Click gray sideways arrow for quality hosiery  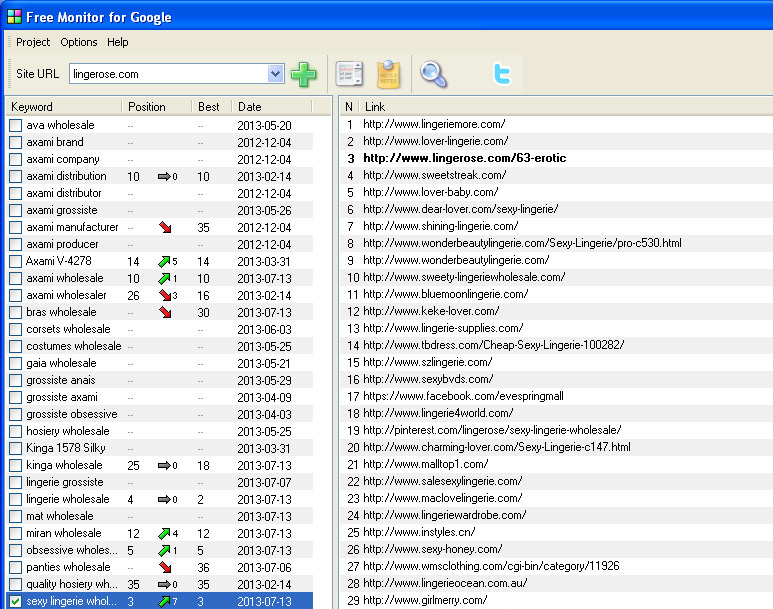[164, 584]
